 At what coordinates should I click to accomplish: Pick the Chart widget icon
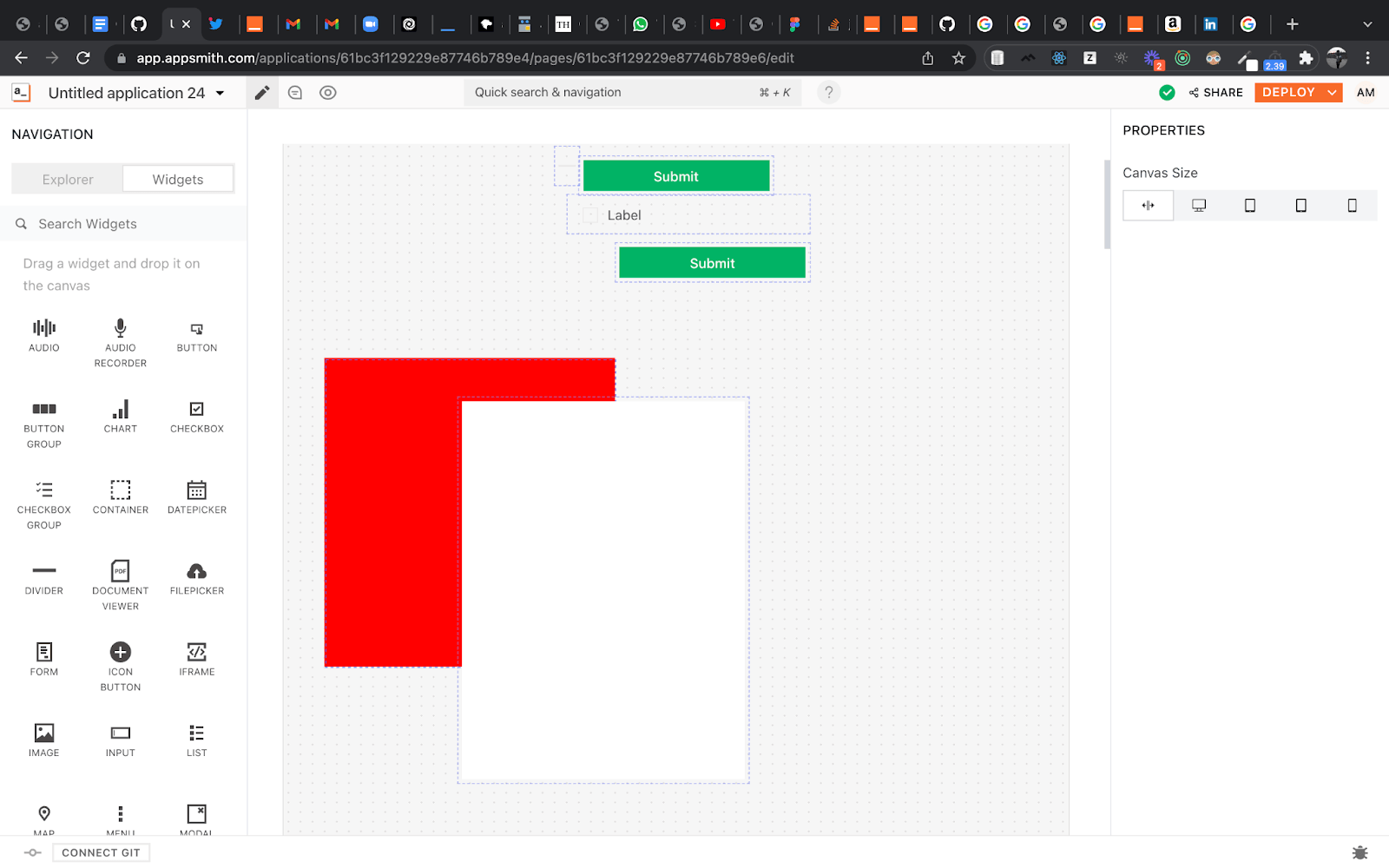(x=120, y=409)
